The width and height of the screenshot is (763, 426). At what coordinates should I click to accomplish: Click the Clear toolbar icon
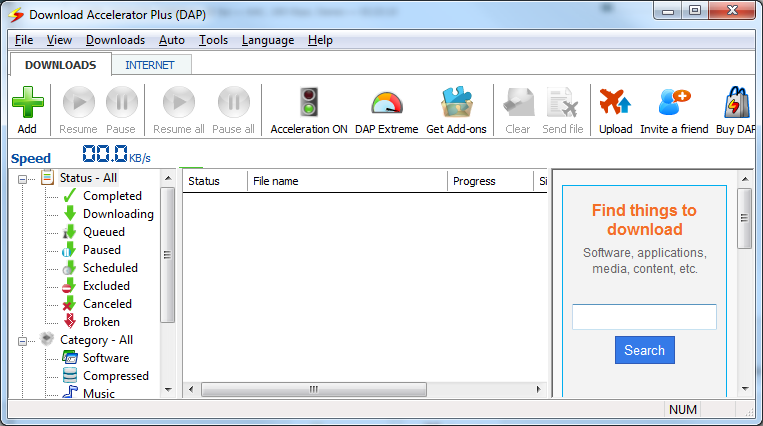(518, 102)
